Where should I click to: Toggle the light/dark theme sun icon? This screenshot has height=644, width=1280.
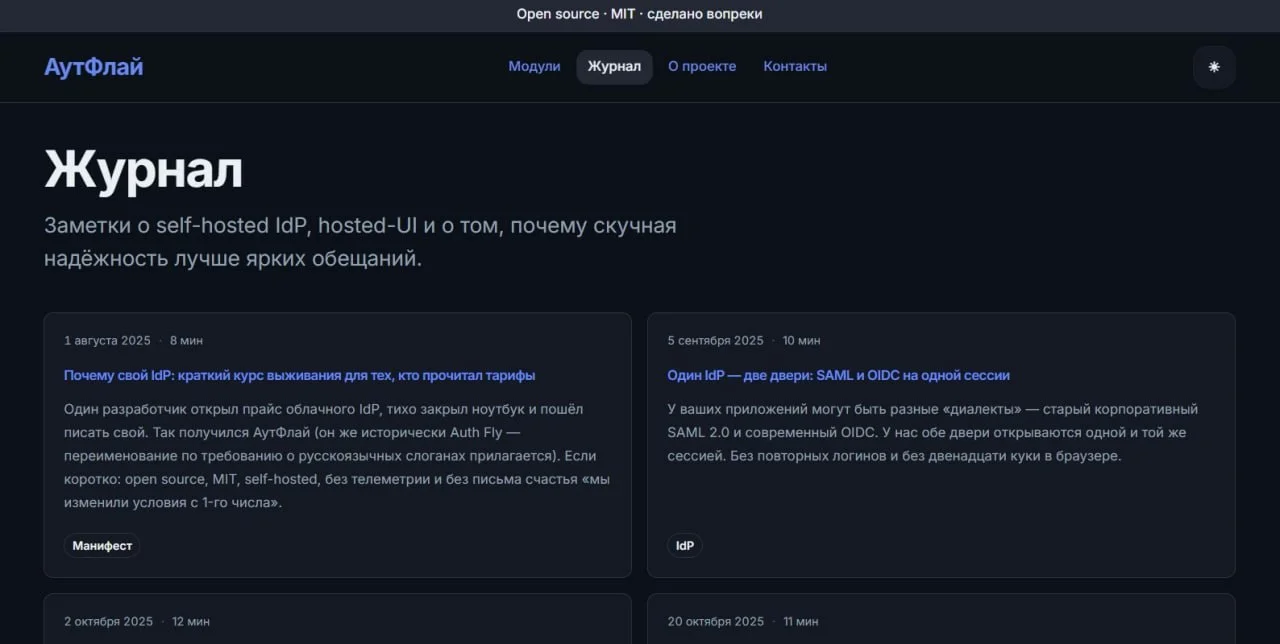(x=1214, y=67)
